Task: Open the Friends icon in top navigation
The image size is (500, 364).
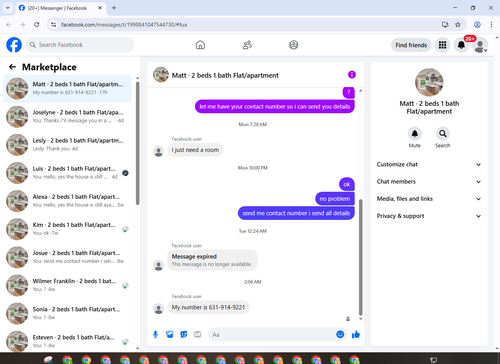Action: (247, 45)
